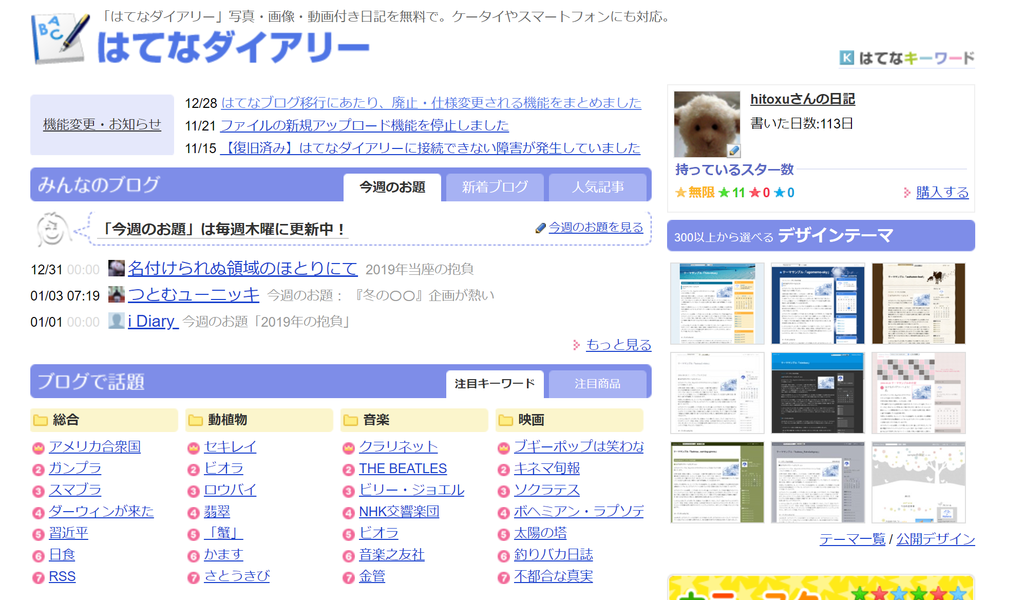Open keyword キネマ旬報
The height and width of the screenshot is (600, 1024).
pyautogui.click(x=547, y=468)
